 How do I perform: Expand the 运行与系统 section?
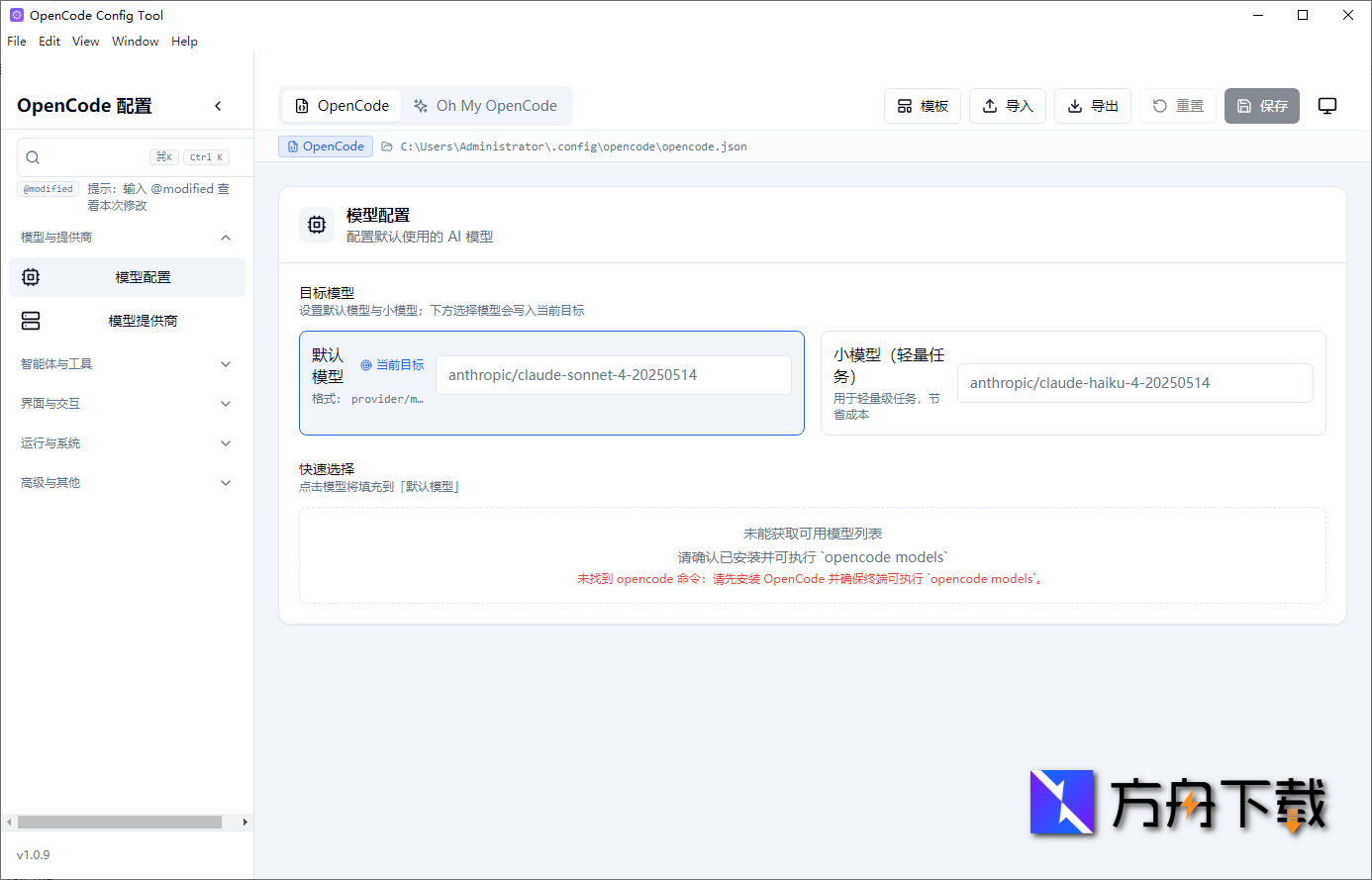click(x=225, y=442)
